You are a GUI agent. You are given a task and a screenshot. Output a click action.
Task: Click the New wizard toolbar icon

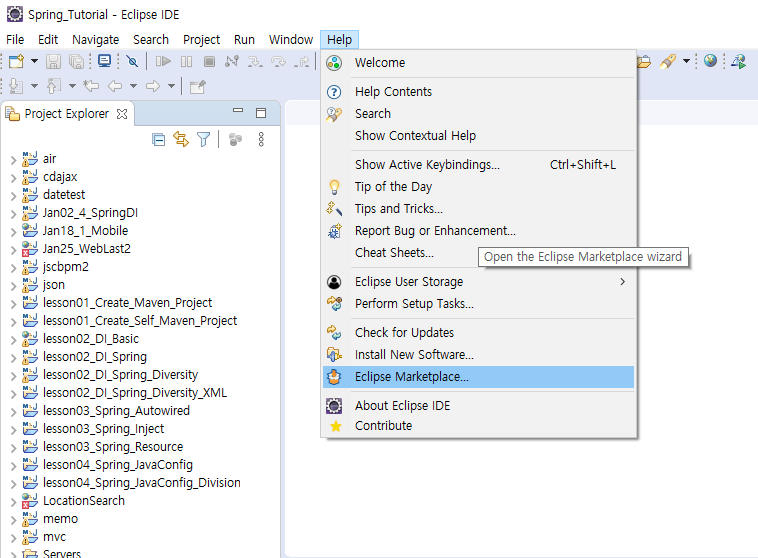click(x=16, y=61)
